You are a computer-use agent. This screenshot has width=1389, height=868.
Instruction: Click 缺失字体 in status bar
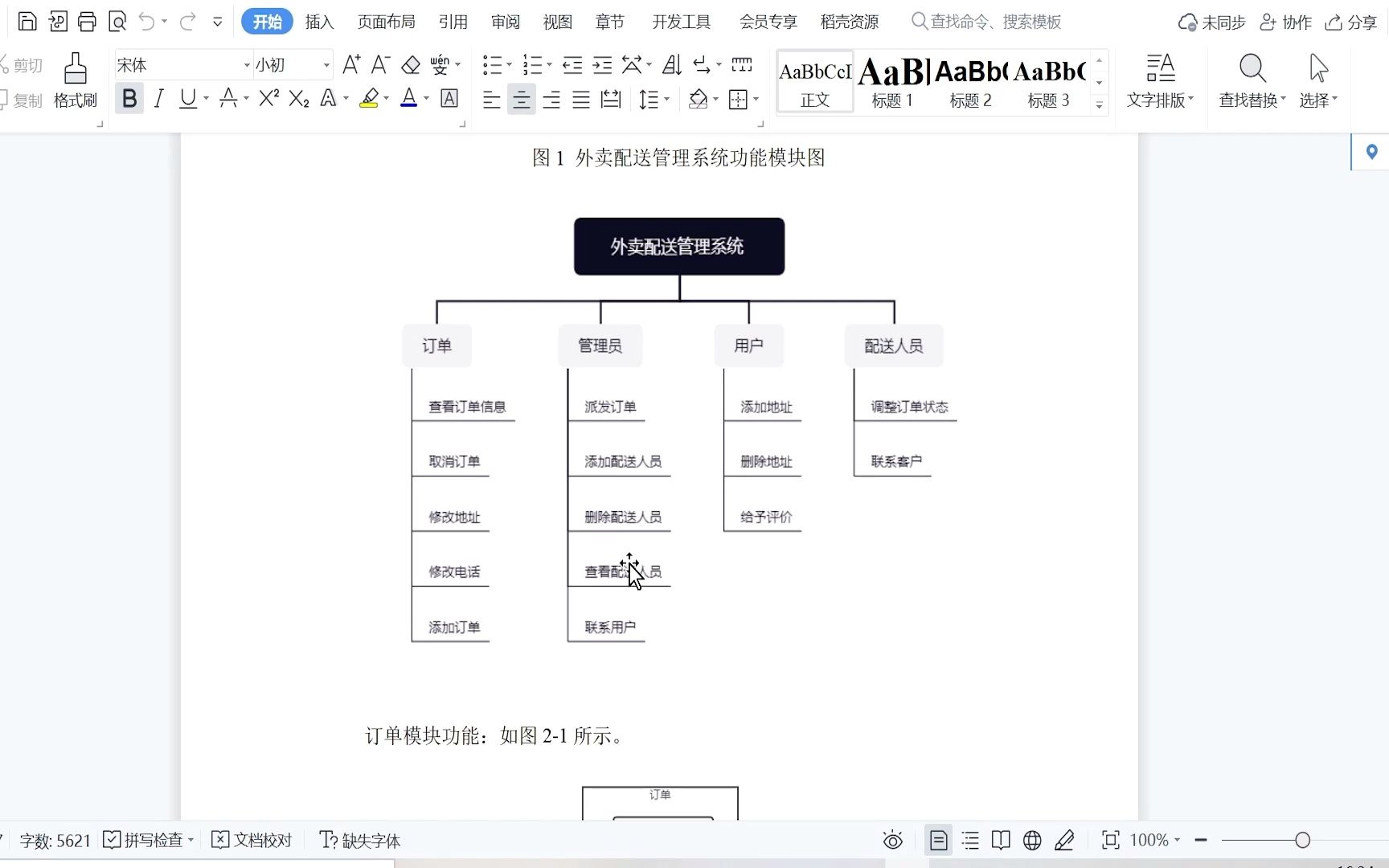pos(360,841)
